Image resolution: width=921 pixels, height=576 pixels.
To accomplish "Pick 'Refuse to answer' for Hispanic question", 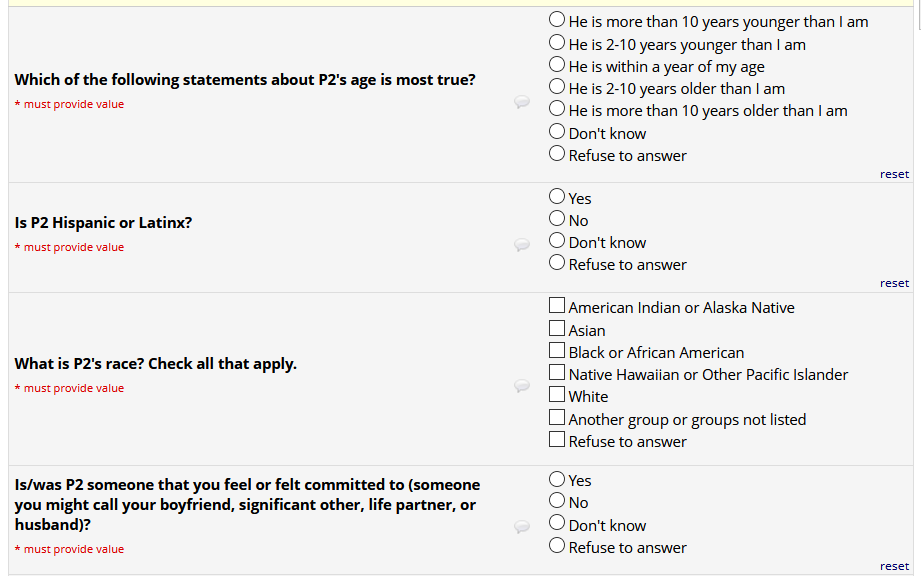I will point(557,263).
